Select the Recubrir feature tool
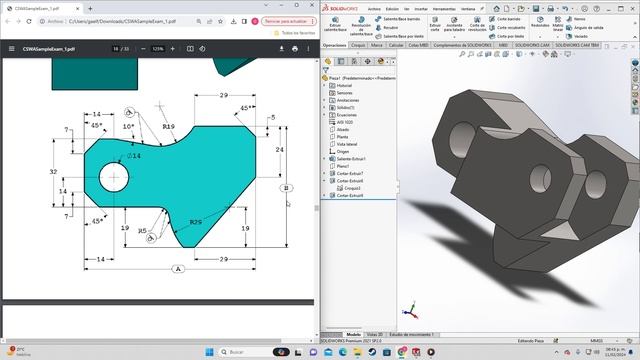 (387, 28)
